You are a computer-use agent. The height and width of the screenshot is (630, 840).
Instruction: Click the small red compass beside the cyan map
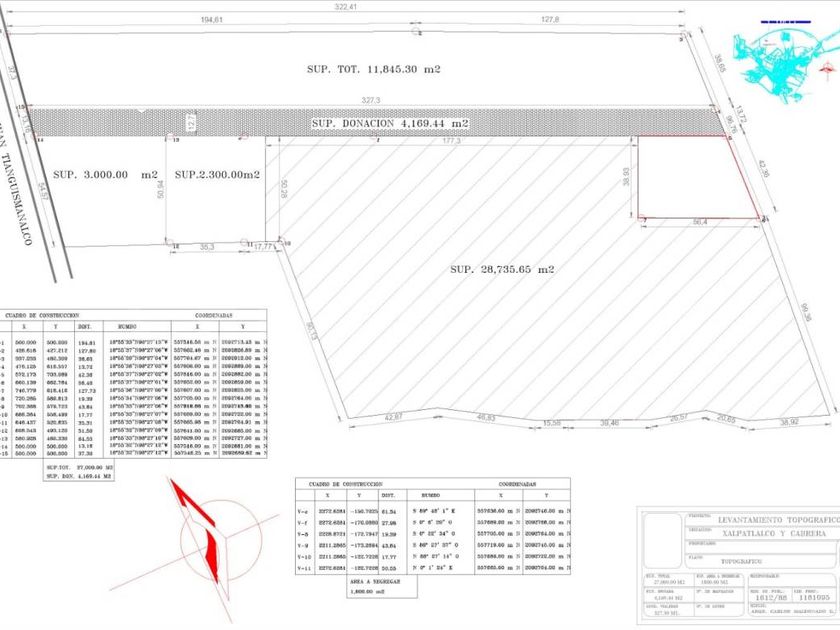coord(828,70)
